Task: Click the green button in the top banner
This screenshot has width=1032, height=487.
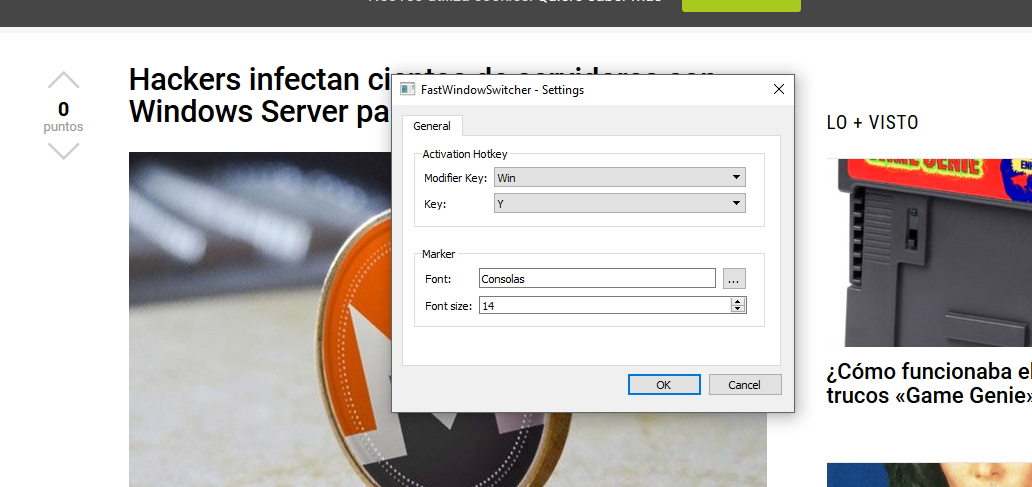Action: pyautogui.click(x=741, y=5)
